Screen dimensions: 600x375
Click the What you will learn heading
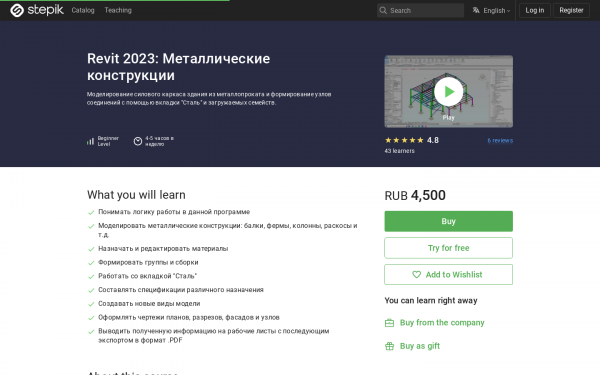click(136, 195)
